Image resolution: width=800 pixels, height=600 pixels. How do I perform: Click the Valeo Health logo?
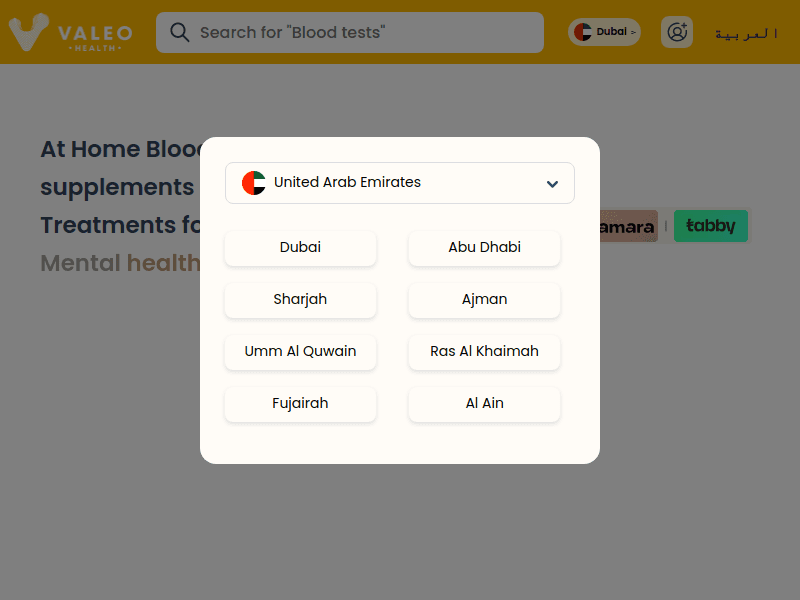70,32
